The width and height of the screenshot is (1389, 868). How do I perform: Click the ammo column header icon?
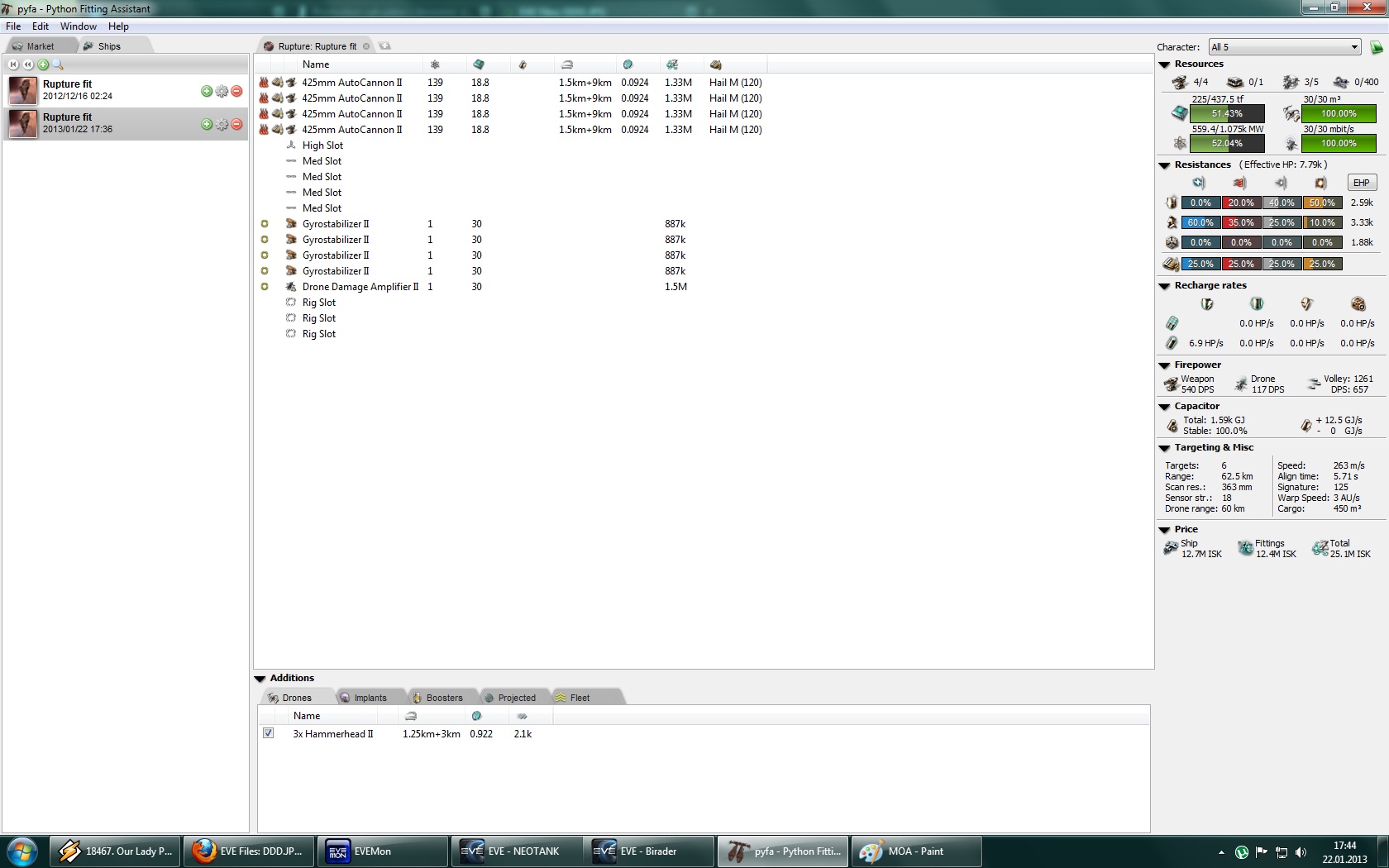point(716,64)
